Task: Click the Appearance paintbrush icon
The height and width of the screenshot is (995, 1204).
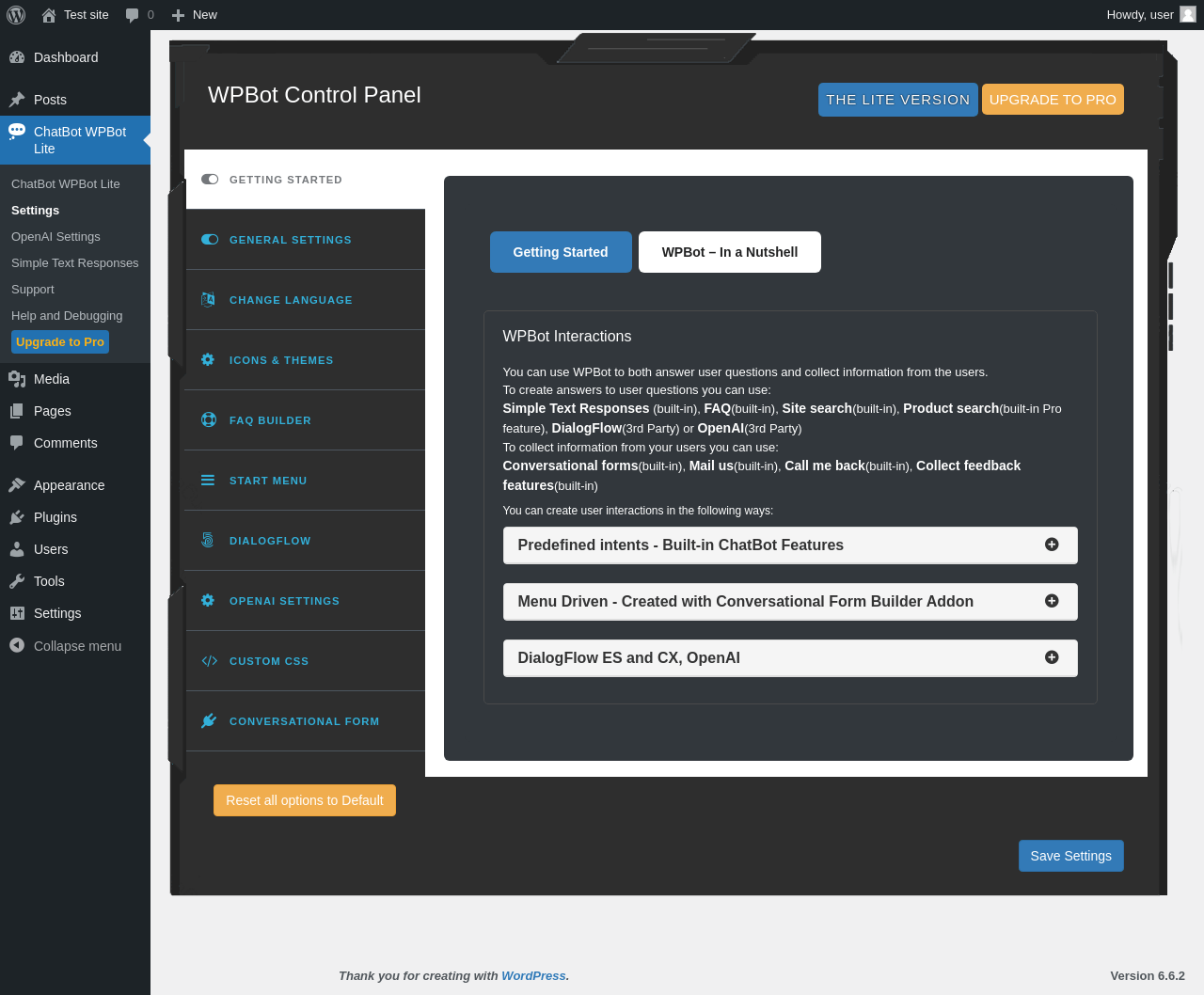Action: (17, 485)
